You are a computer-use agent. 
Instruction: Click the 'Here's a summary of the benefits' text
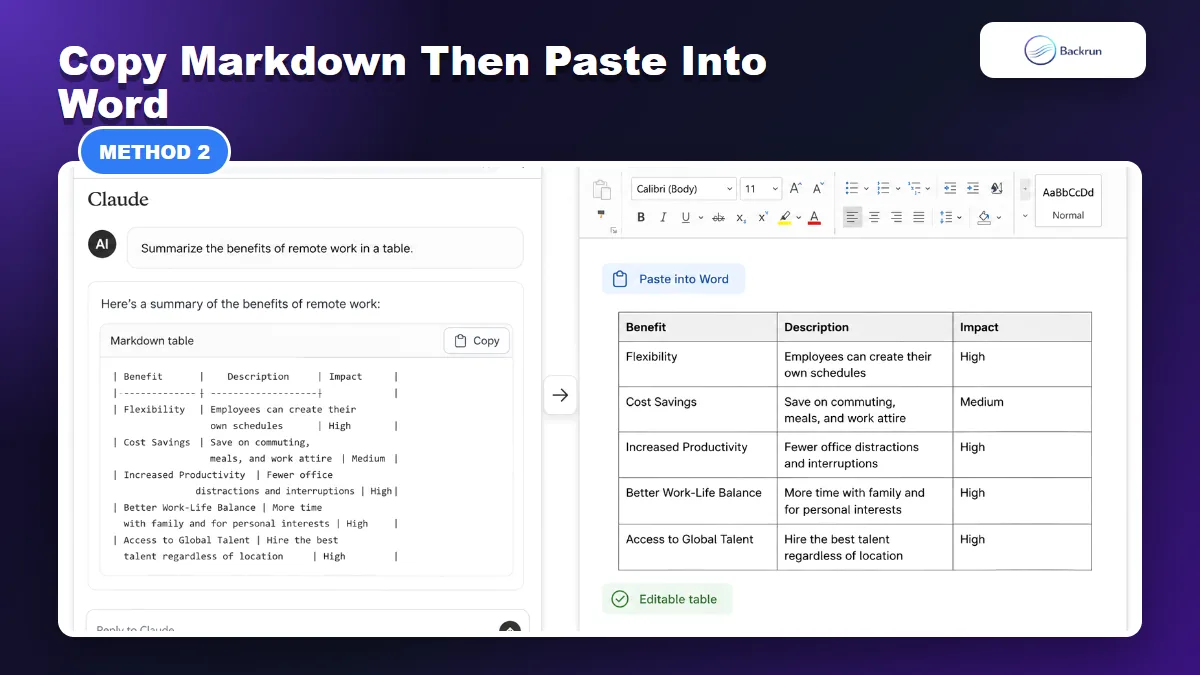point(241,304)
